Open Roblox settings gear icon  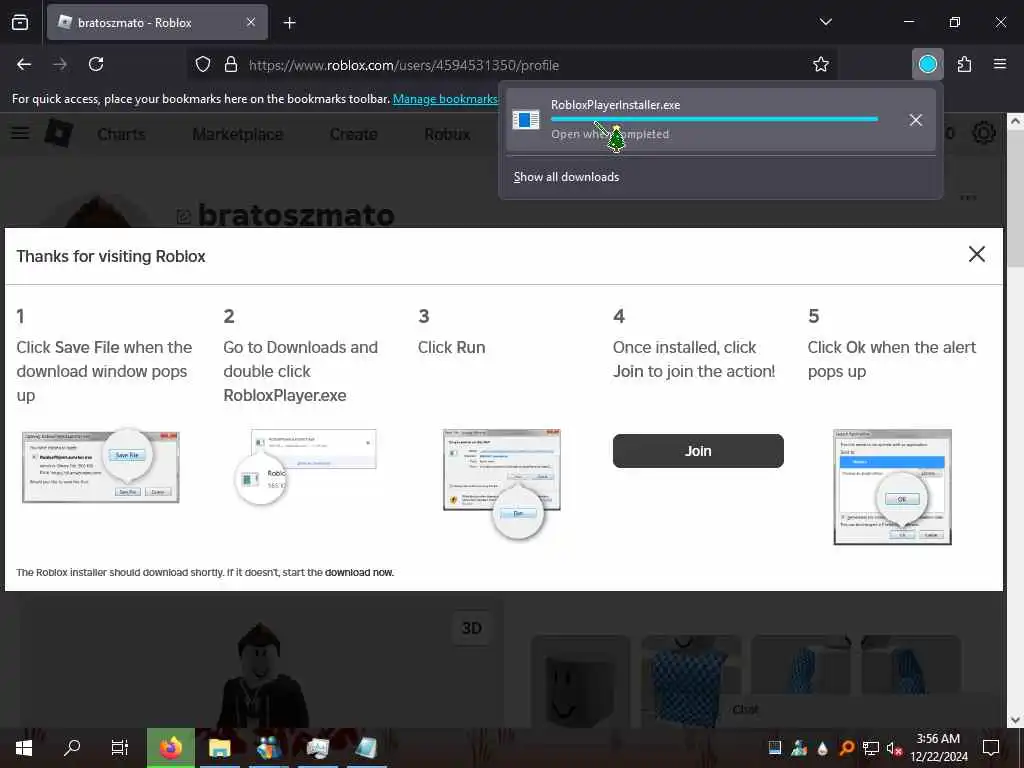point(984,133)
